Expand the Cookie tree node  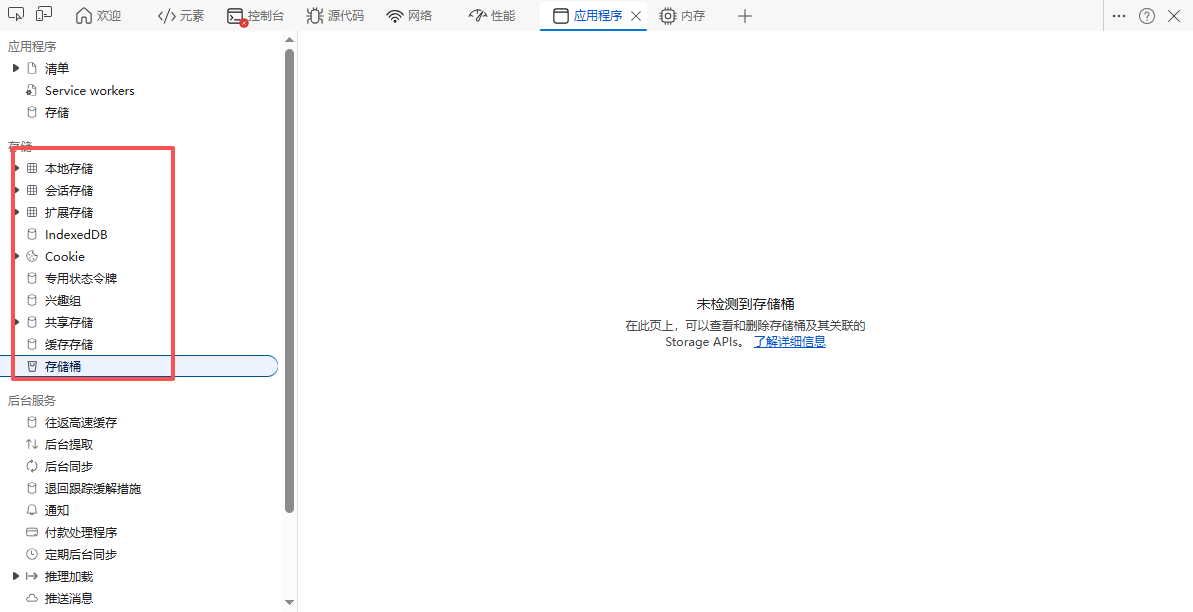(x=17, y=257)
